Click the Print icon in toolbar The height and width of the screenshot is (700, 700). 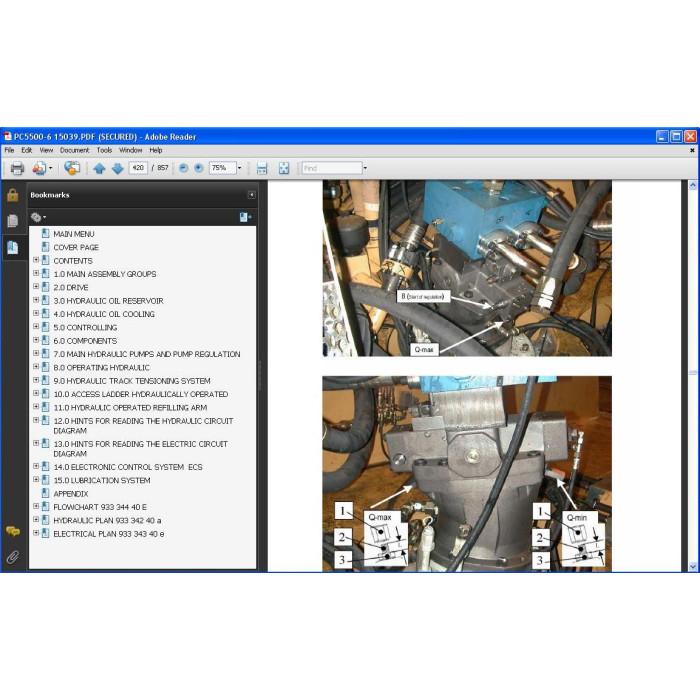17,168
